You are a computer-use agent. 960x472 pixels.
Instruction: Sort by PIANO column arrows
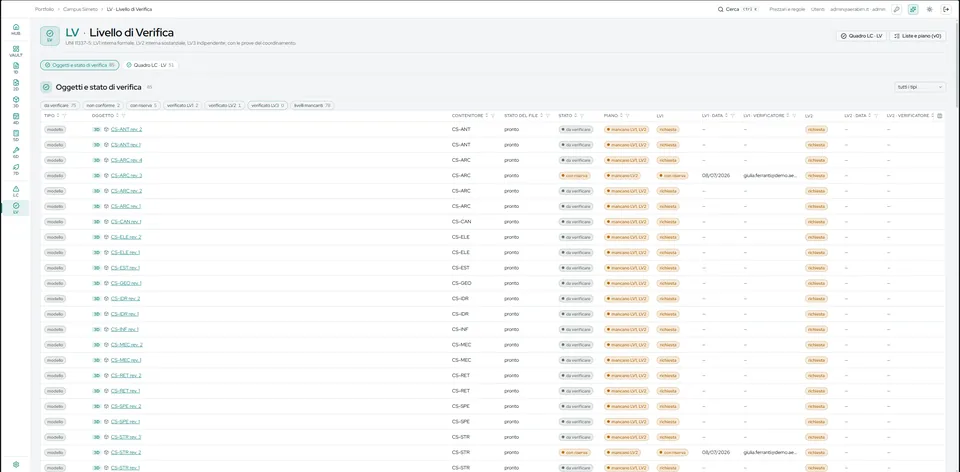(621, 115)
